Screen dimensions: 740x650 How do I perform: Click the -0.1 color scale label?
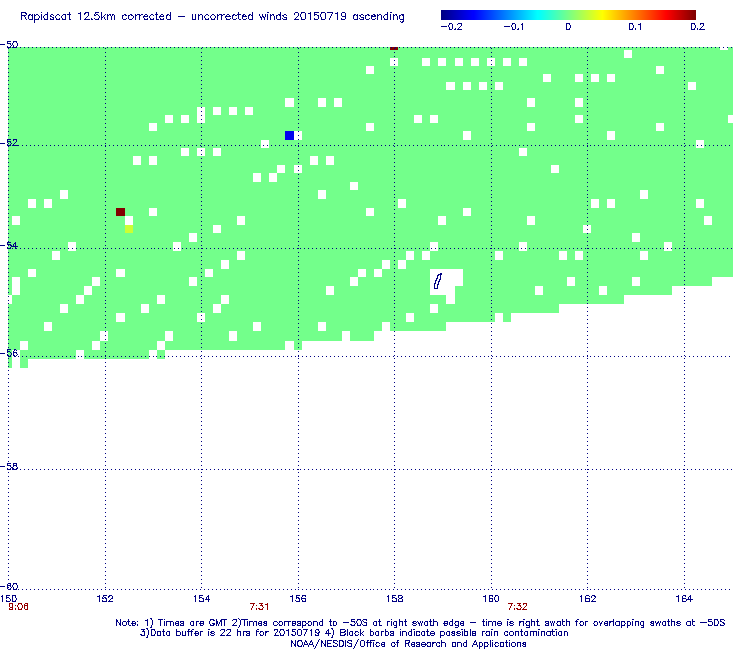[513, 27]
